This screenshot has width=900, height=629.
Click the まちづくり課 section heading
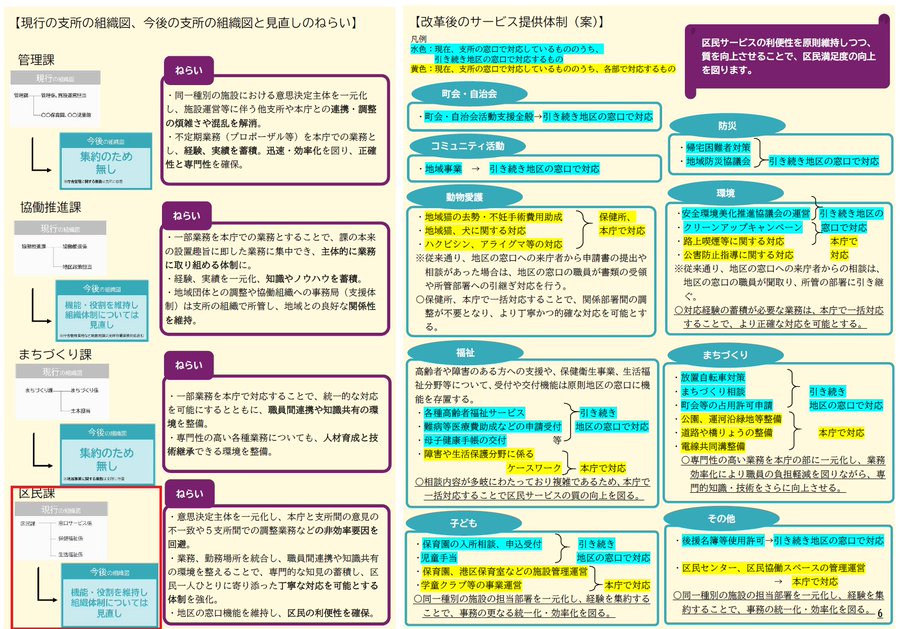55,354
